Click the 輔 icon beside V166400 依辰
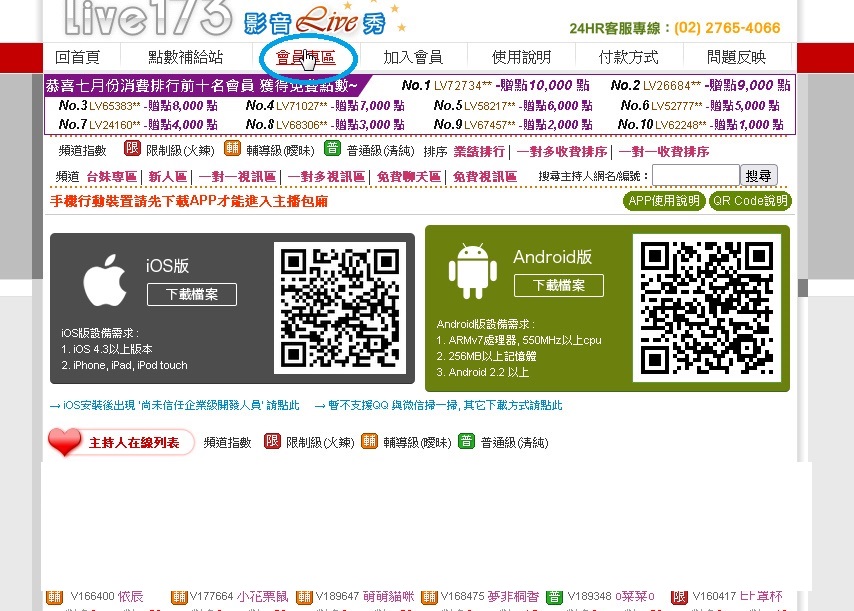Screen dimensions: 854x611 click(x=54, y=597)
